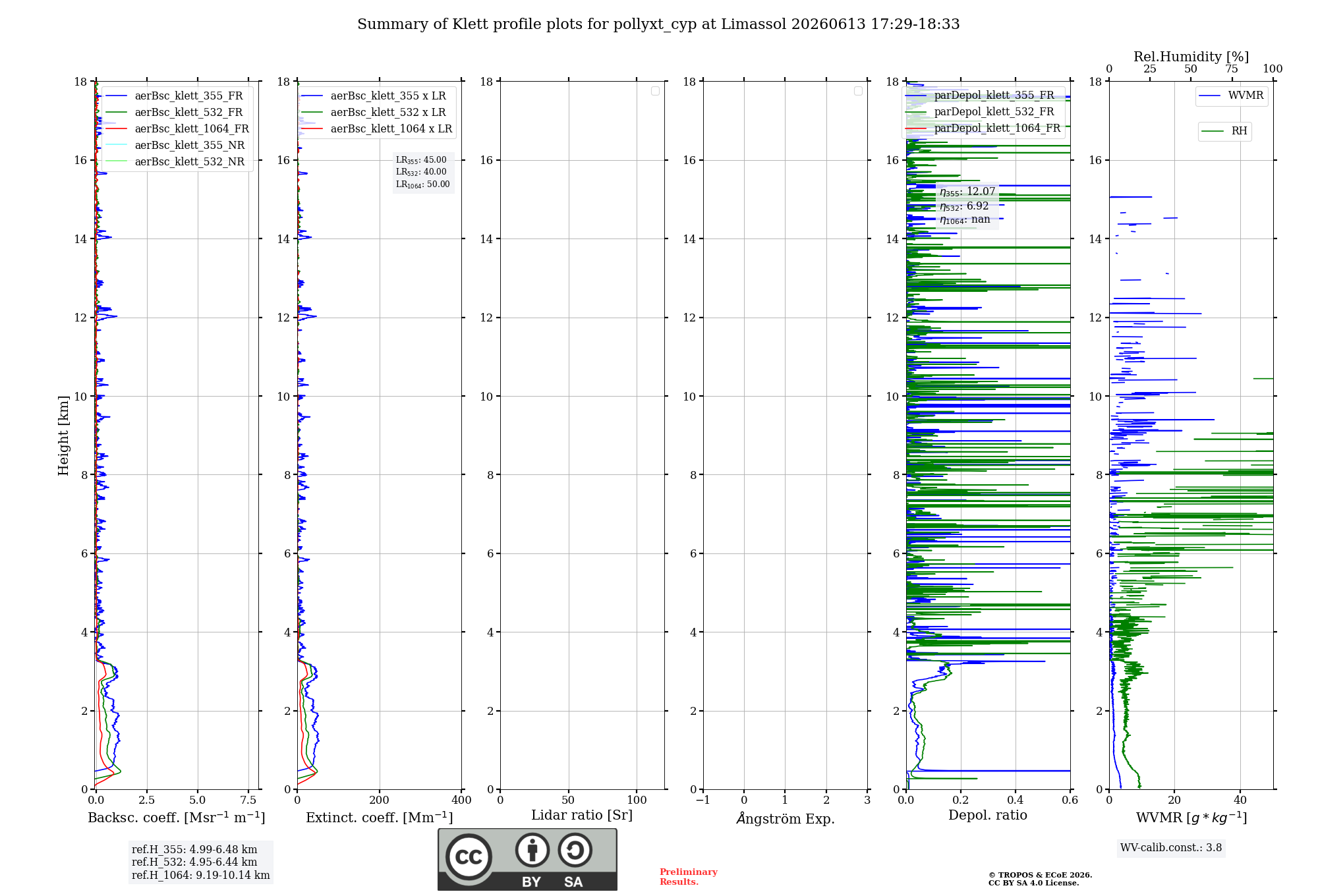The width and height of the screenshot is (1318, 896).
Task: Click the 'WV-calib.const.: 3.8' text
Action: (x=1171, y=848)
